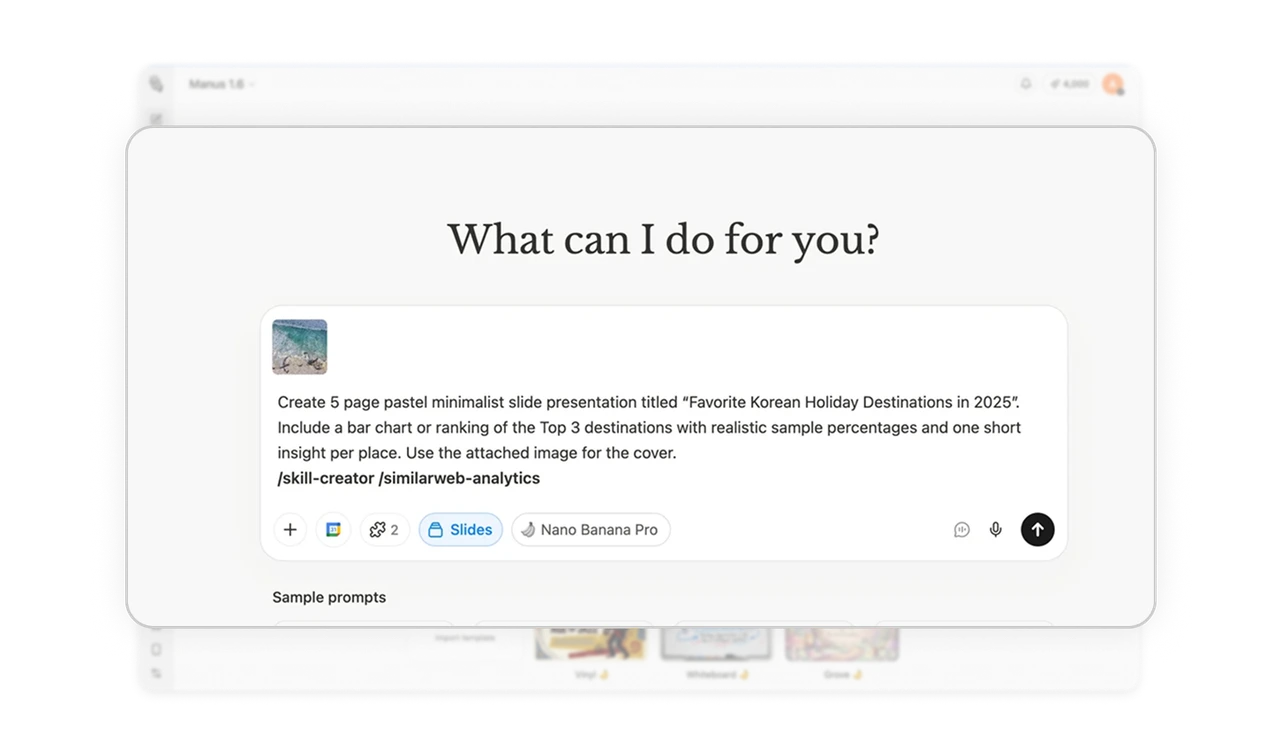Screen dimensions: 1280x754
Task: Click the credits counter in the background window
Action: point(1070,84)
